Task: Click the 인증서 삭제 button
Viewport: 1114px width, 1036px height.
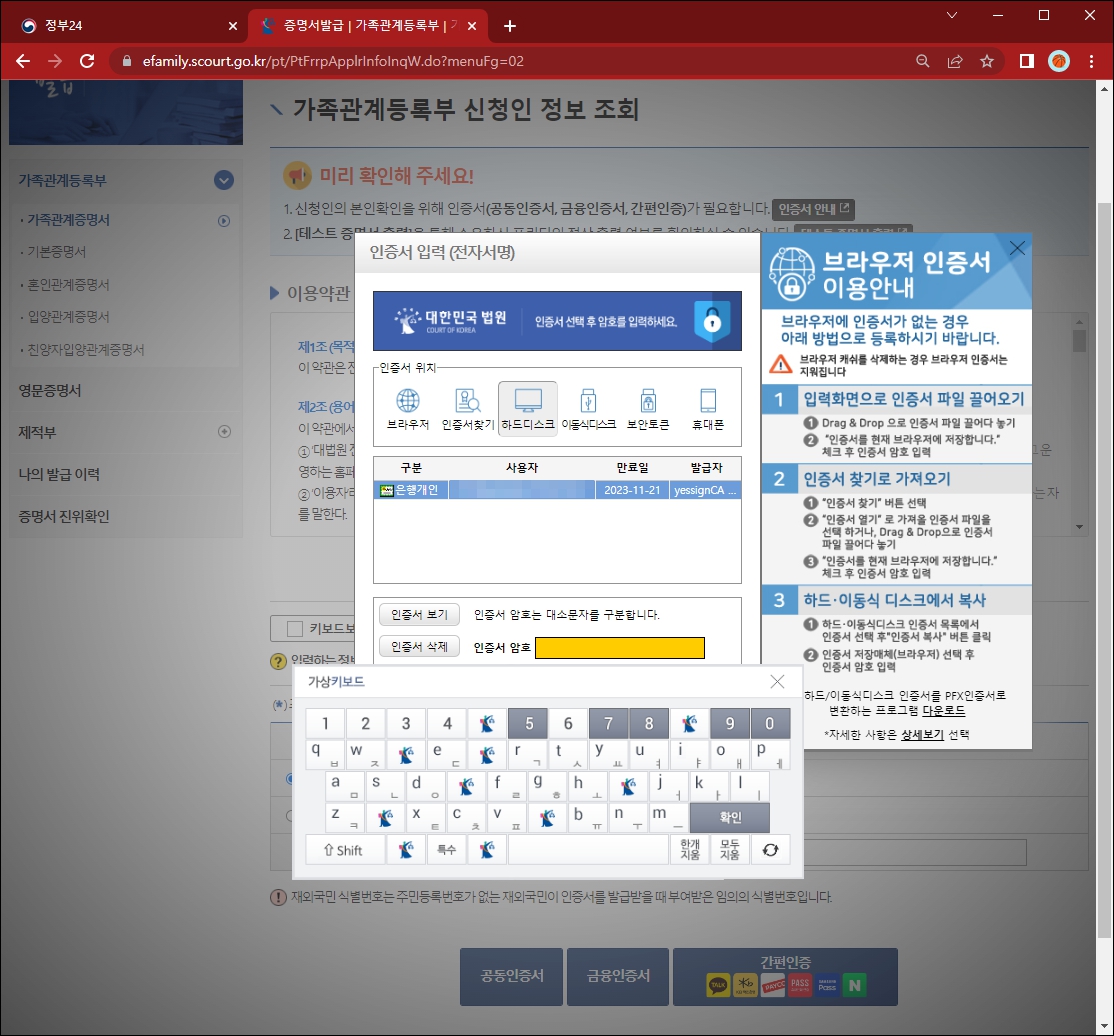Action: 419,647
